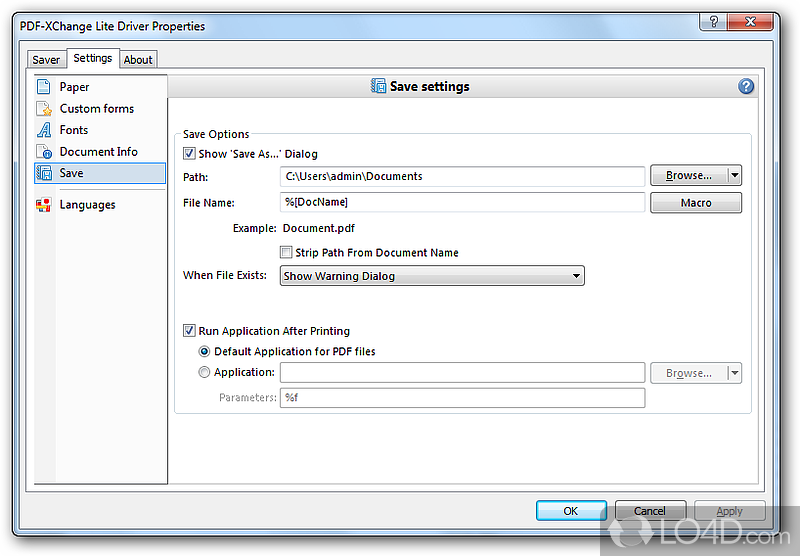The image size is (800, 556).
Task: Click the OK button
Action: coord(571,511)
